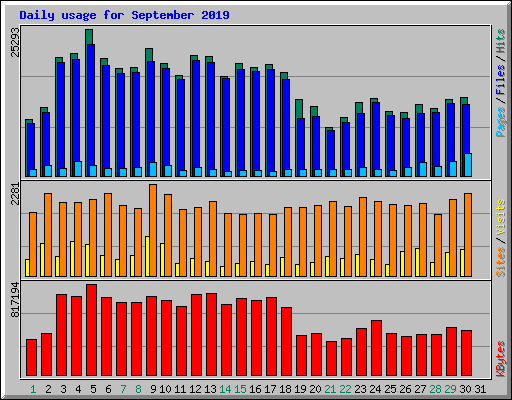This screenshot has height=400, width=512.
Task: Click the yellow 'Visits' legend label
Action: pyautogui.click(x=501, y=218)
